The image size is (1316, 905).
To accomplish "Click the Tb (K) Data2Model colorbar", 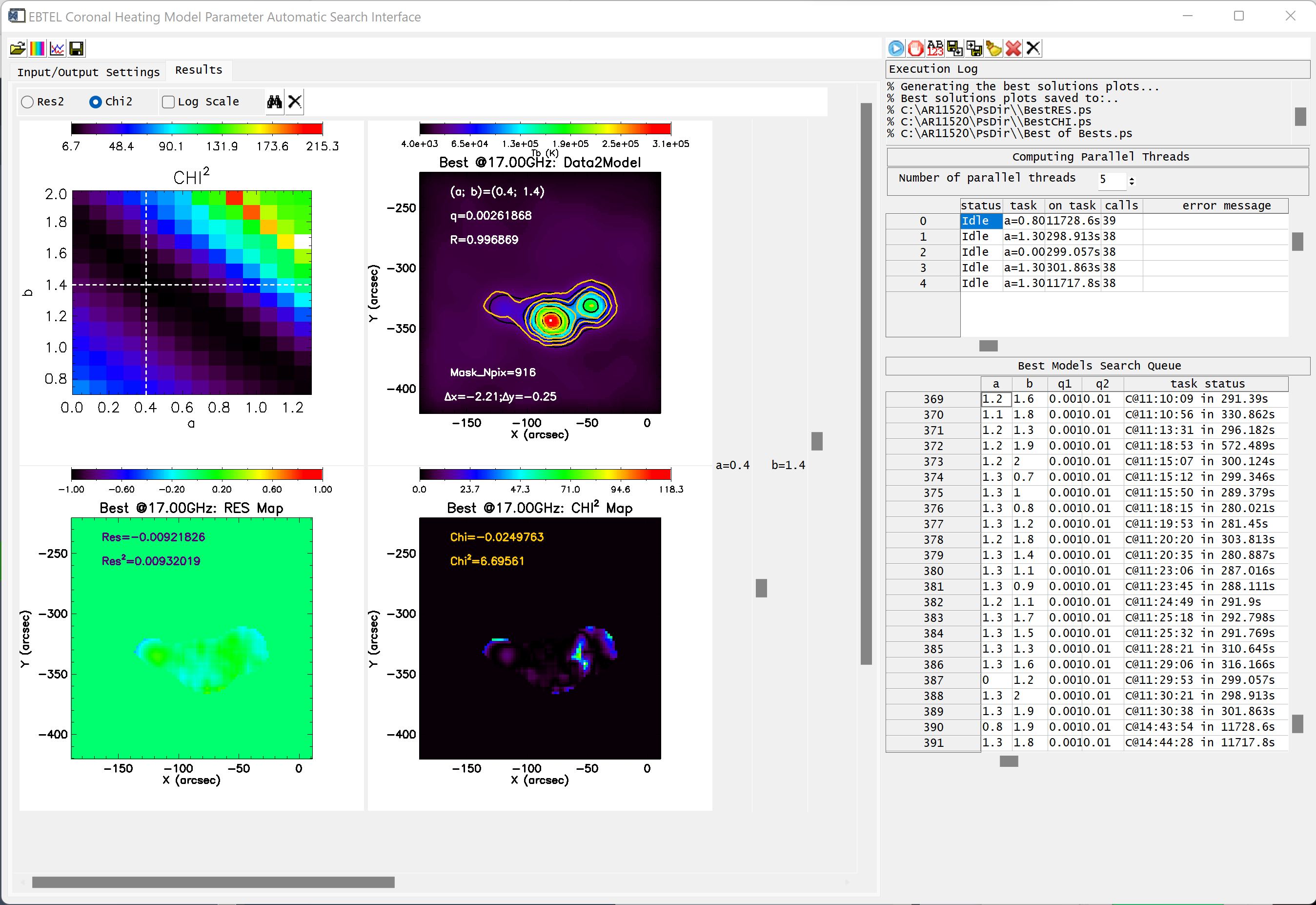I will pyautogui.click(x=545, y=129).
